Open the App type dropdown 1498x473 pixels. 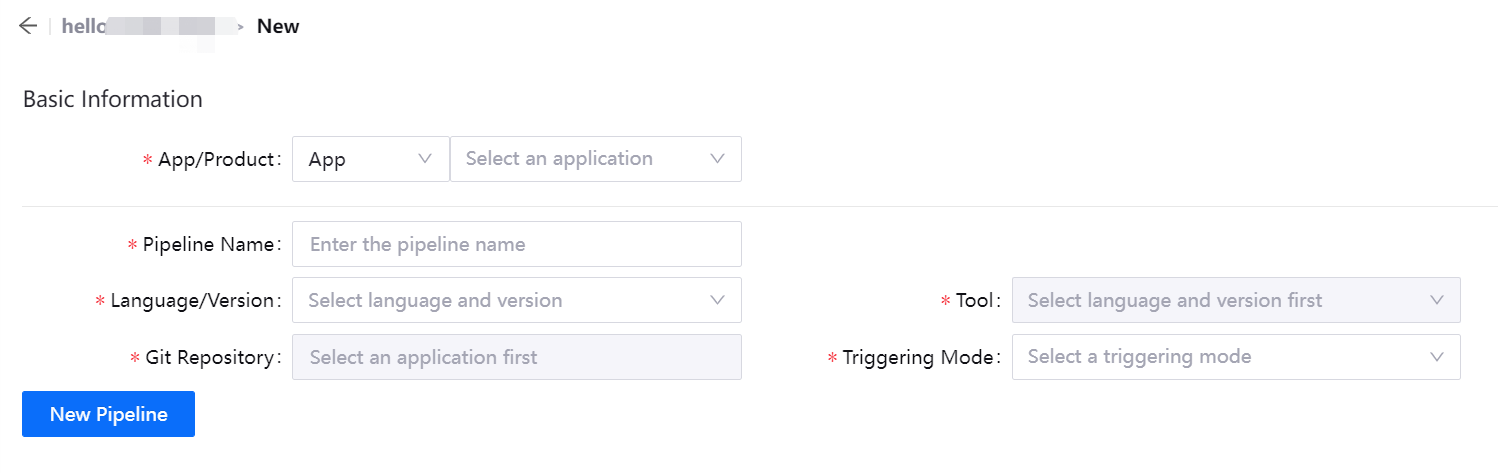coord(370,159)
